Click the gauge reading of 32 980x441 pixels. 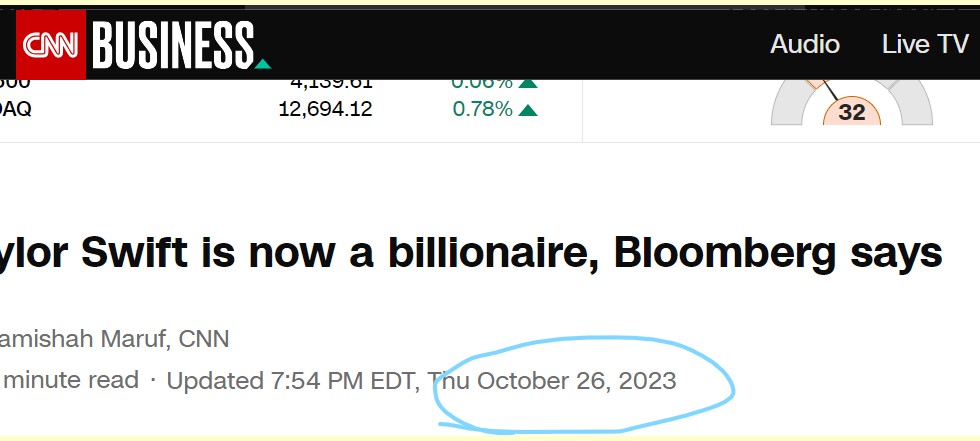851,112
